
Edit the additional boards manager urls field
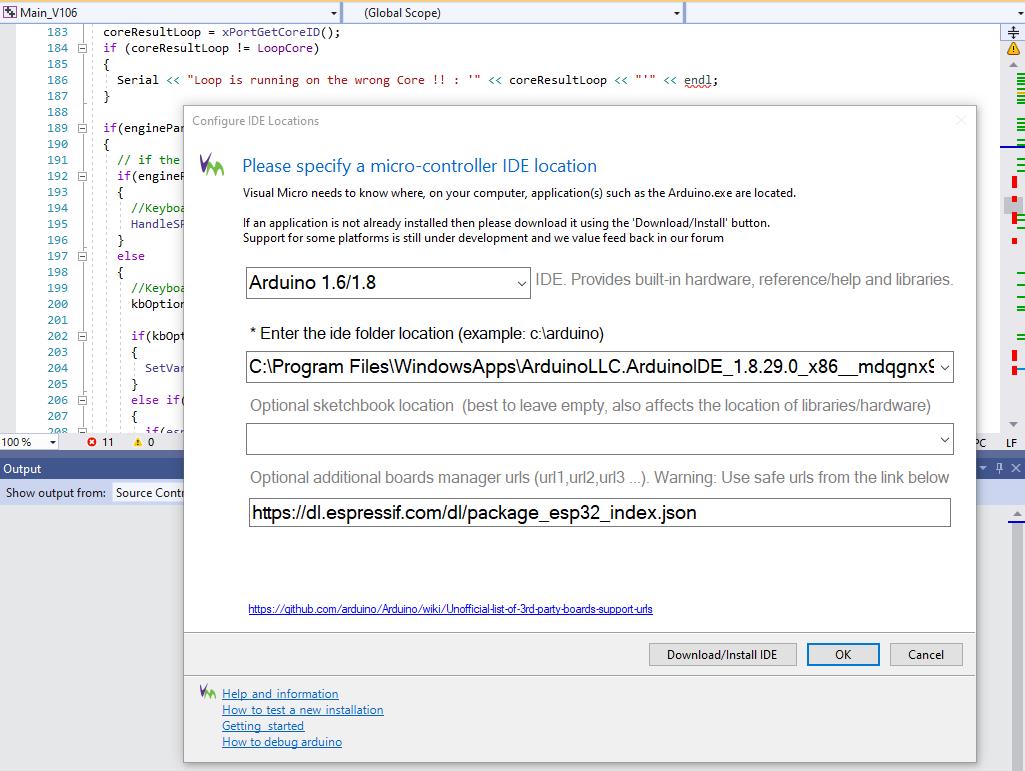click(x=599, y=513)
